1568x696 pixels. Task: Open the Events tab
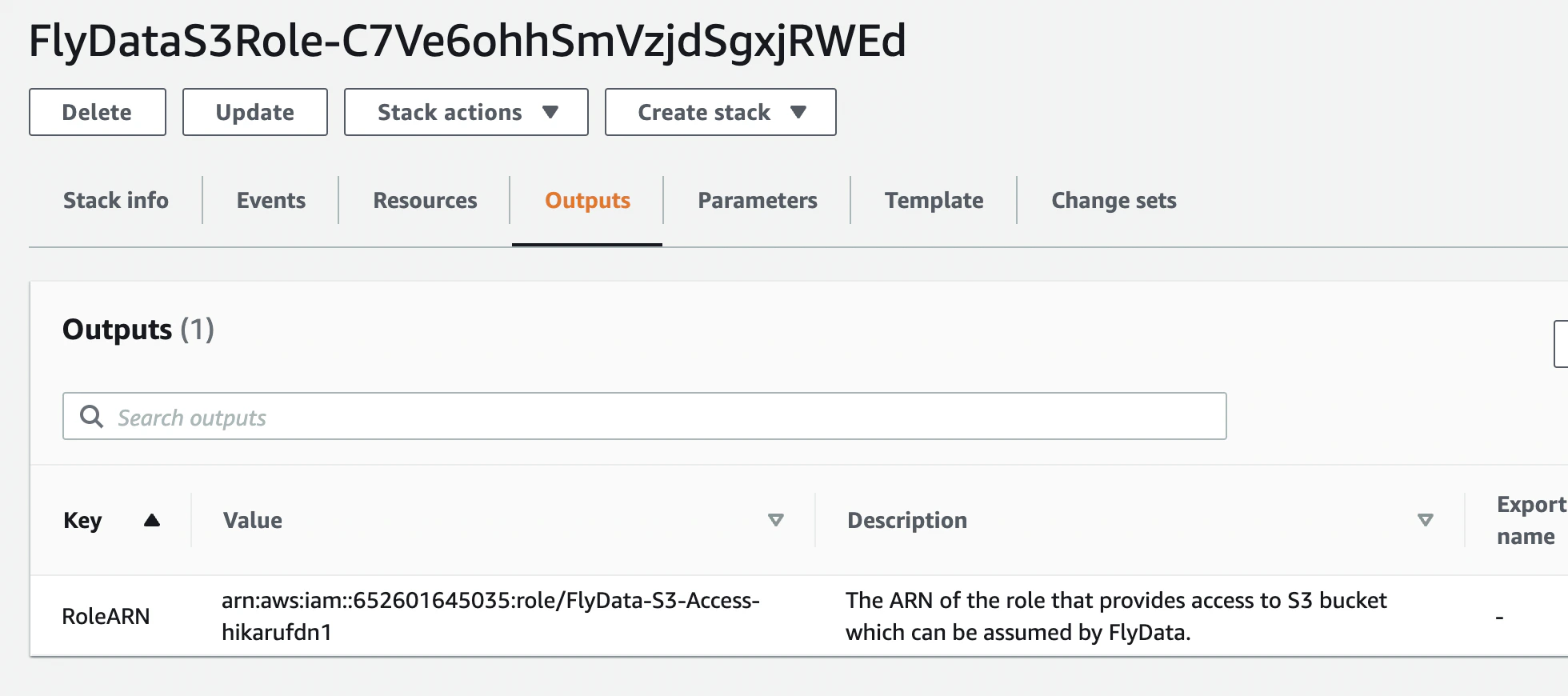tap(270, 200)
